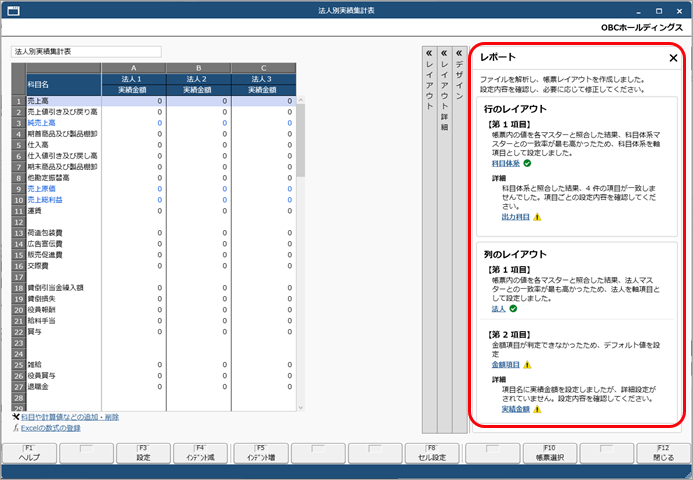693x480 pixels.
Task: Click the warning icon beside 実績金額 link
Action: [537, 409]
